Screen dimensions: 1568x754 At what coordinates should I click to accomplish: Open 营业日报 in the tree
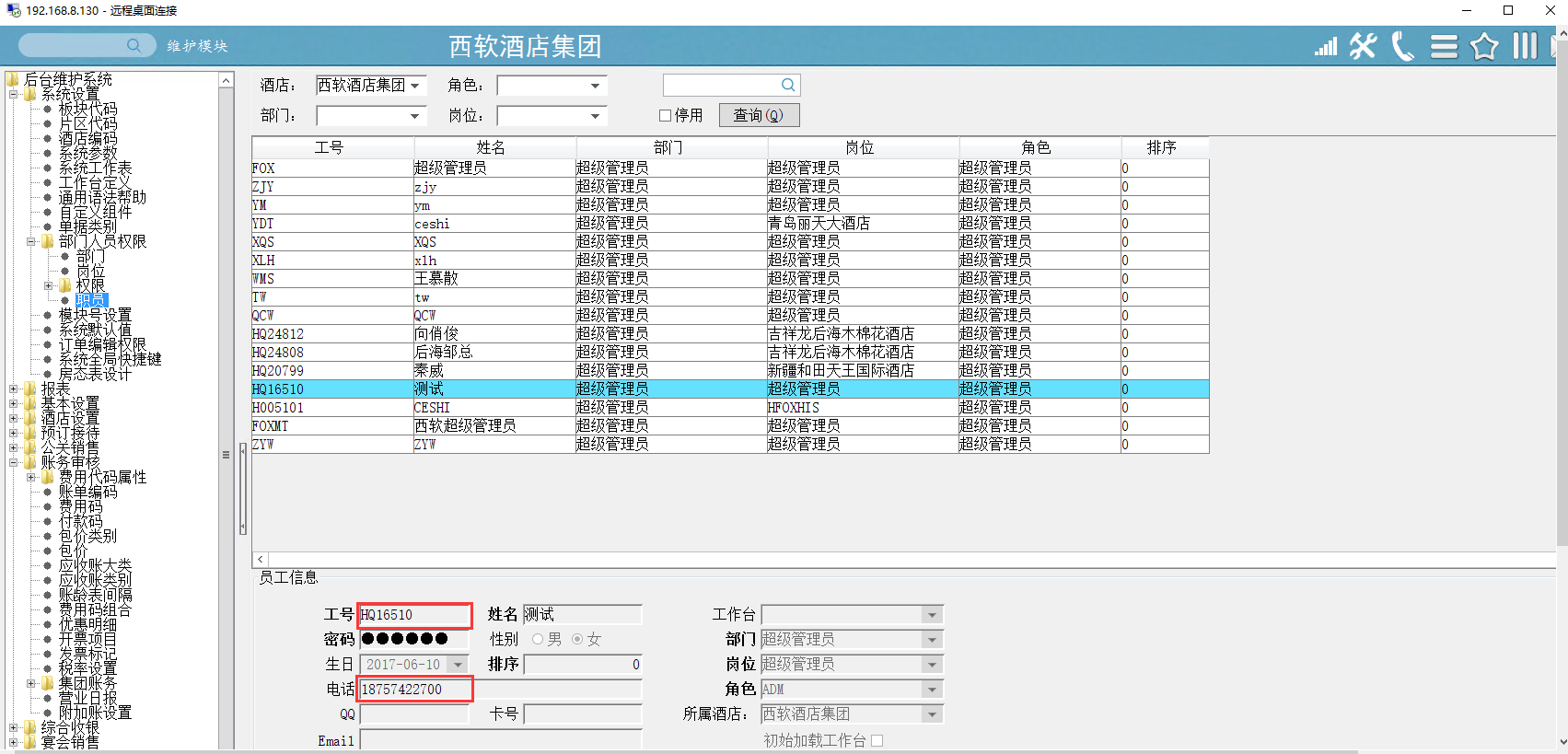[x=88, y=698]
